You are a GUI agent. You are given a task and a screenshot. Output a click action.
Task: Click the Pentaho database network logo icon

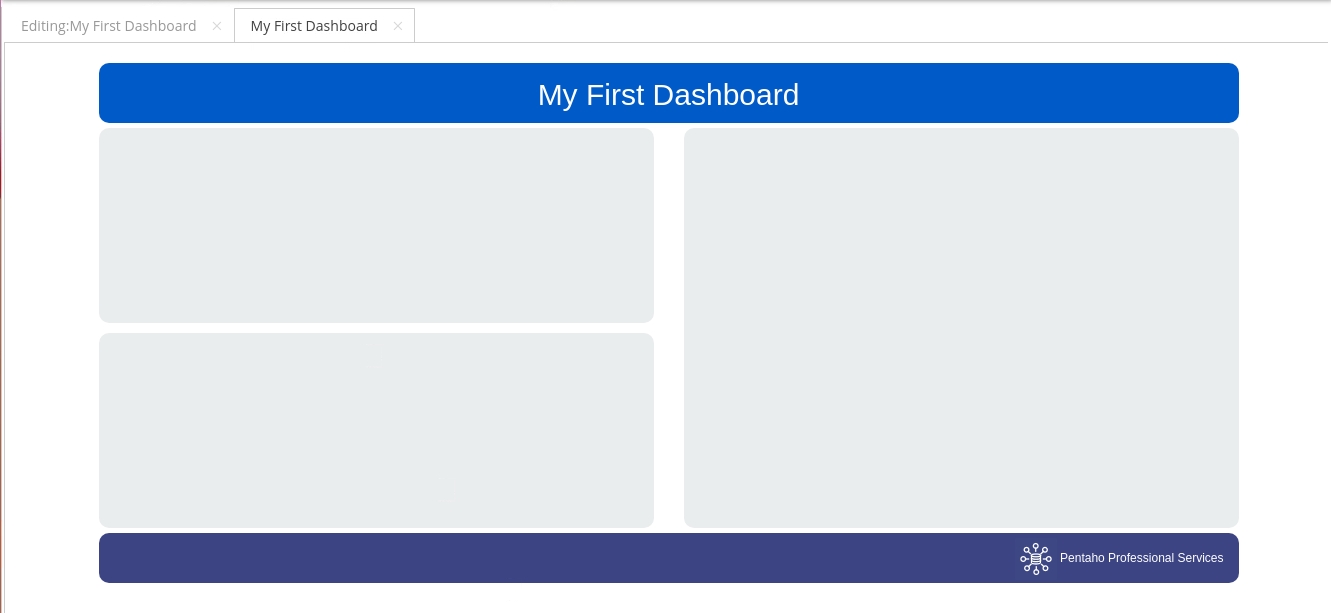[x=1035, y=558]
